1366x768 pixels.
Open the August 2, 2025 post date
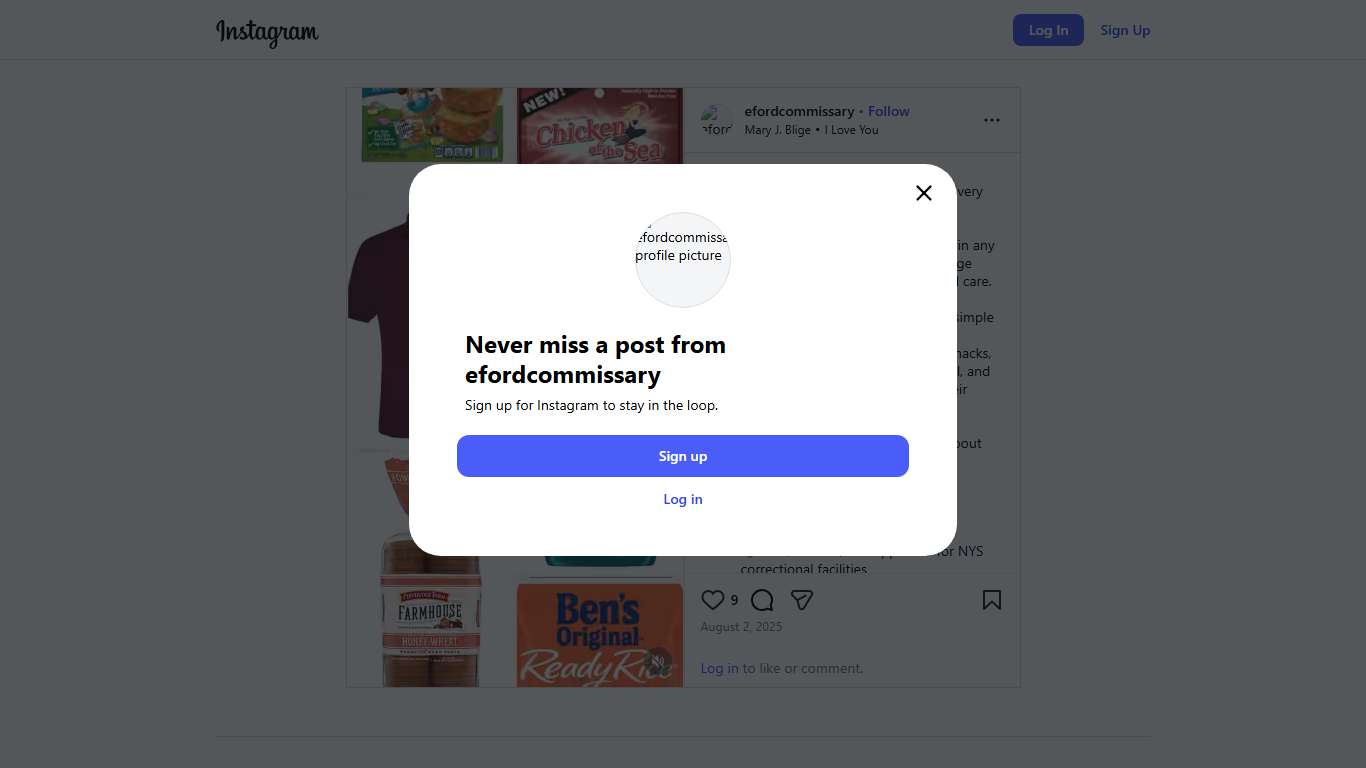(741, 627)
